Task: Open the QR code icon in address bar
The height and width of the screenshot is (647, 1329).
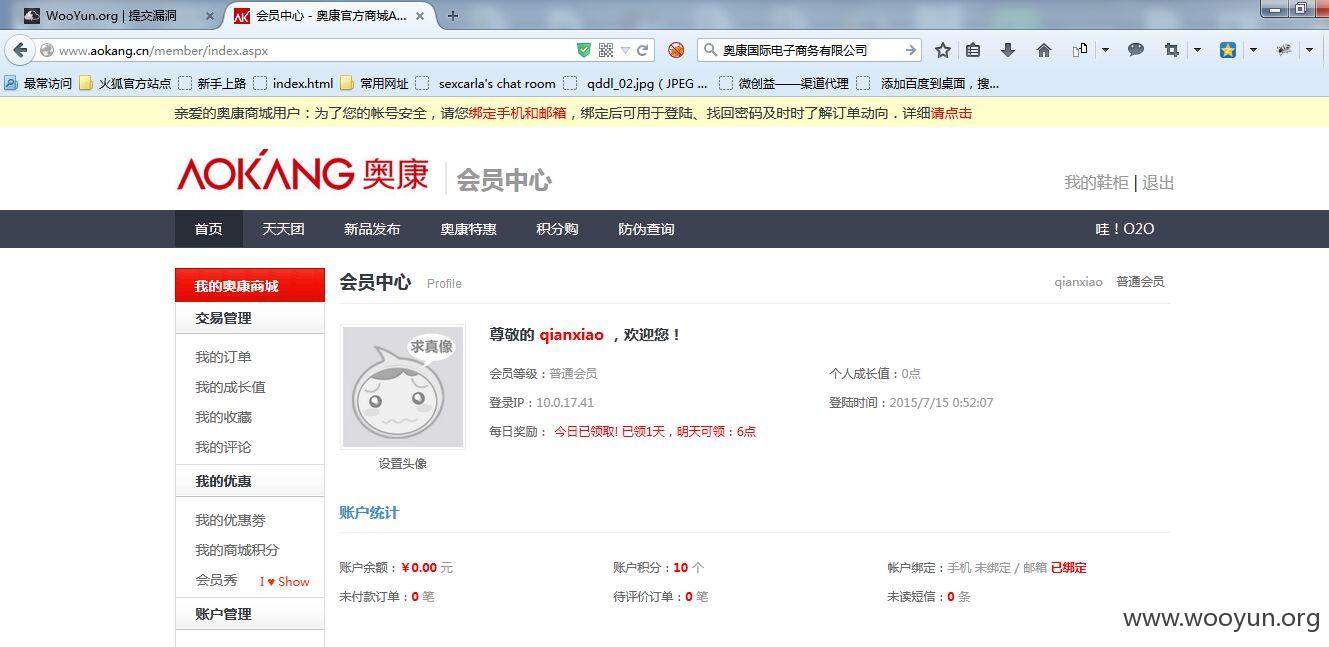Action: [606, 50]
